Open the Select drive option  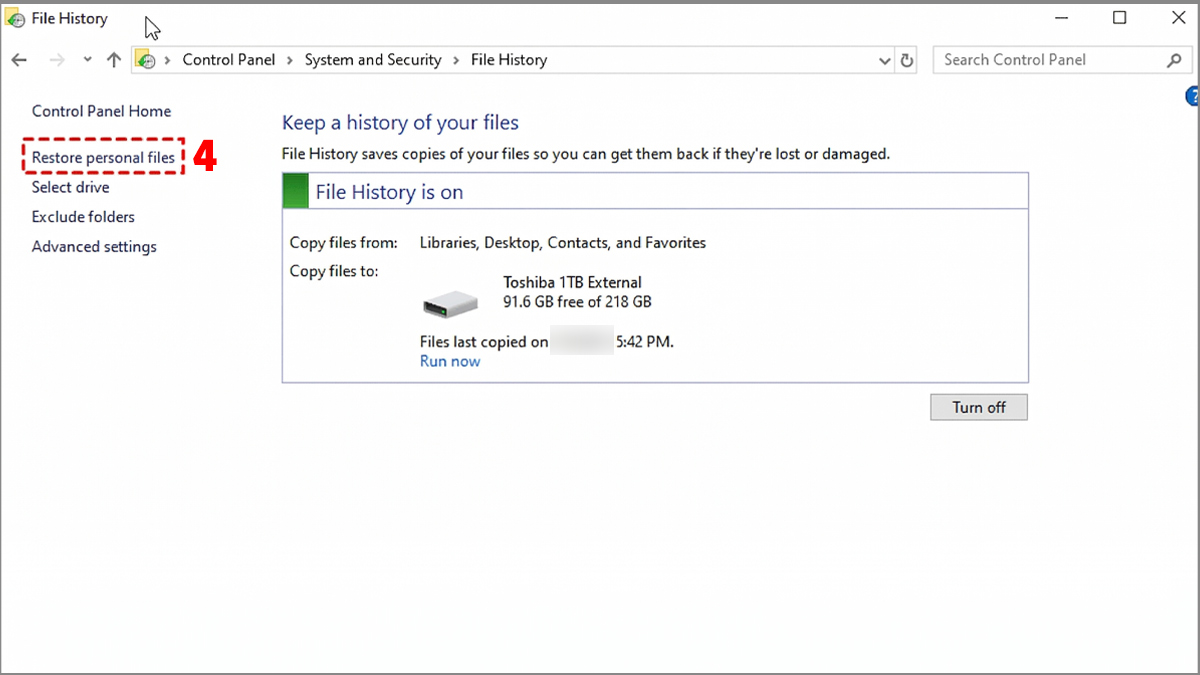70,187
